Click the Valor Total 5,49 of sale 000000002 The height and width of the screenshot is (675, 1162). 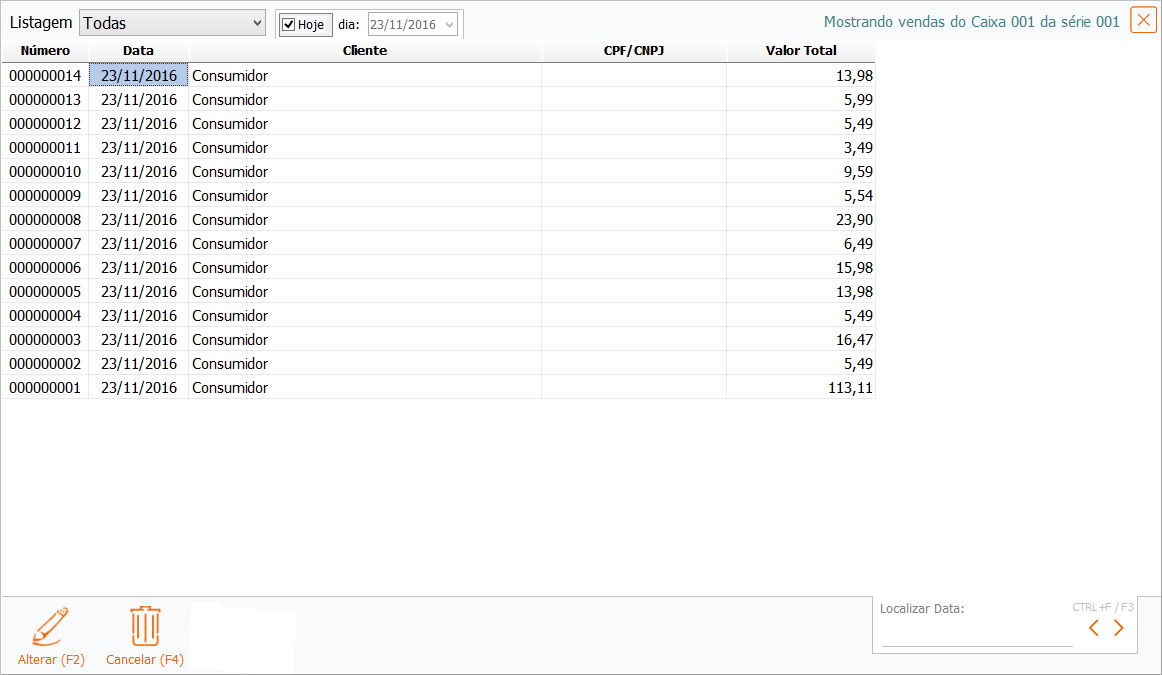pos(858,364)
